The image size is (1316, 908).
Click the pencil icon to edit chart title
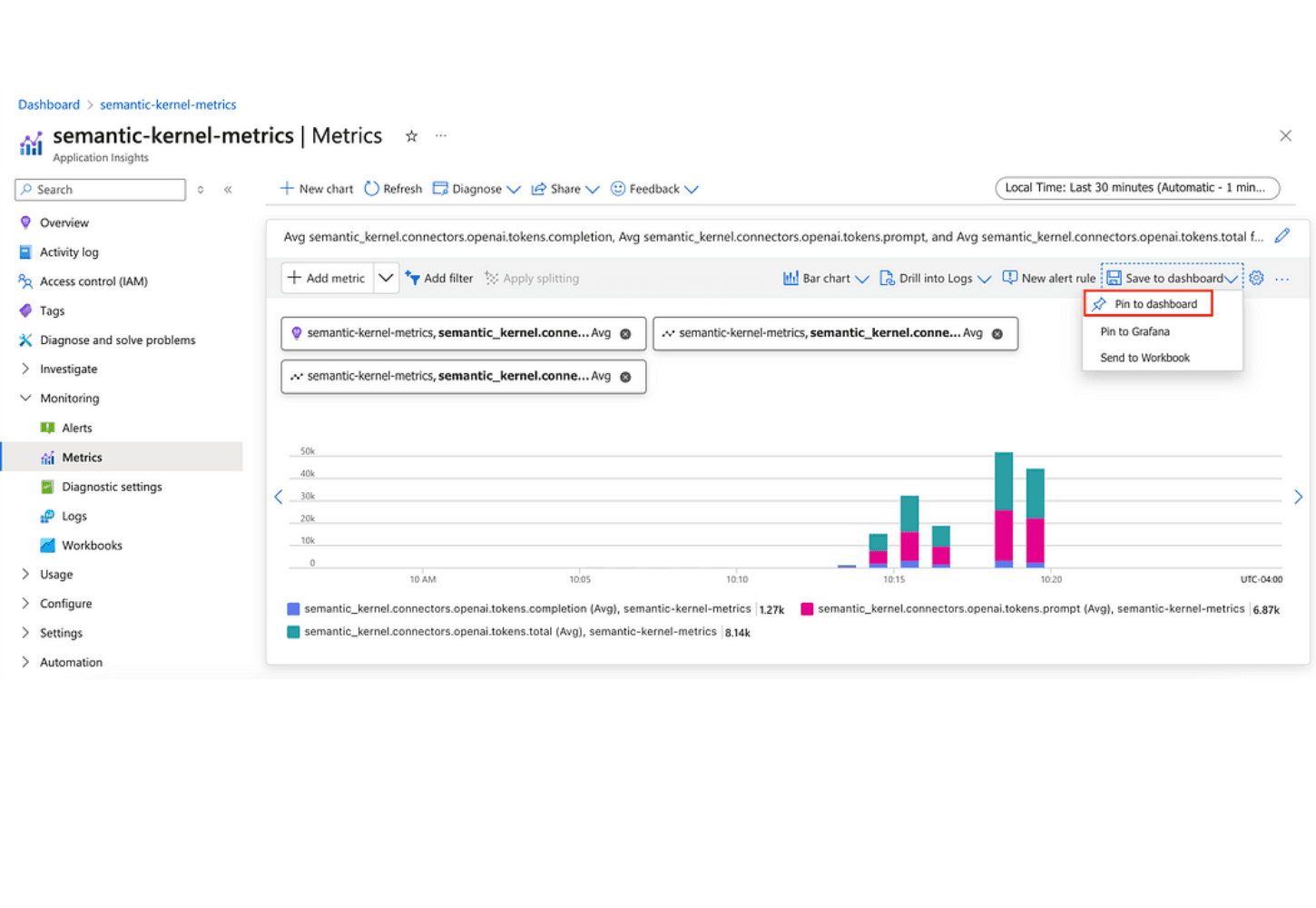pos(1282,236)
